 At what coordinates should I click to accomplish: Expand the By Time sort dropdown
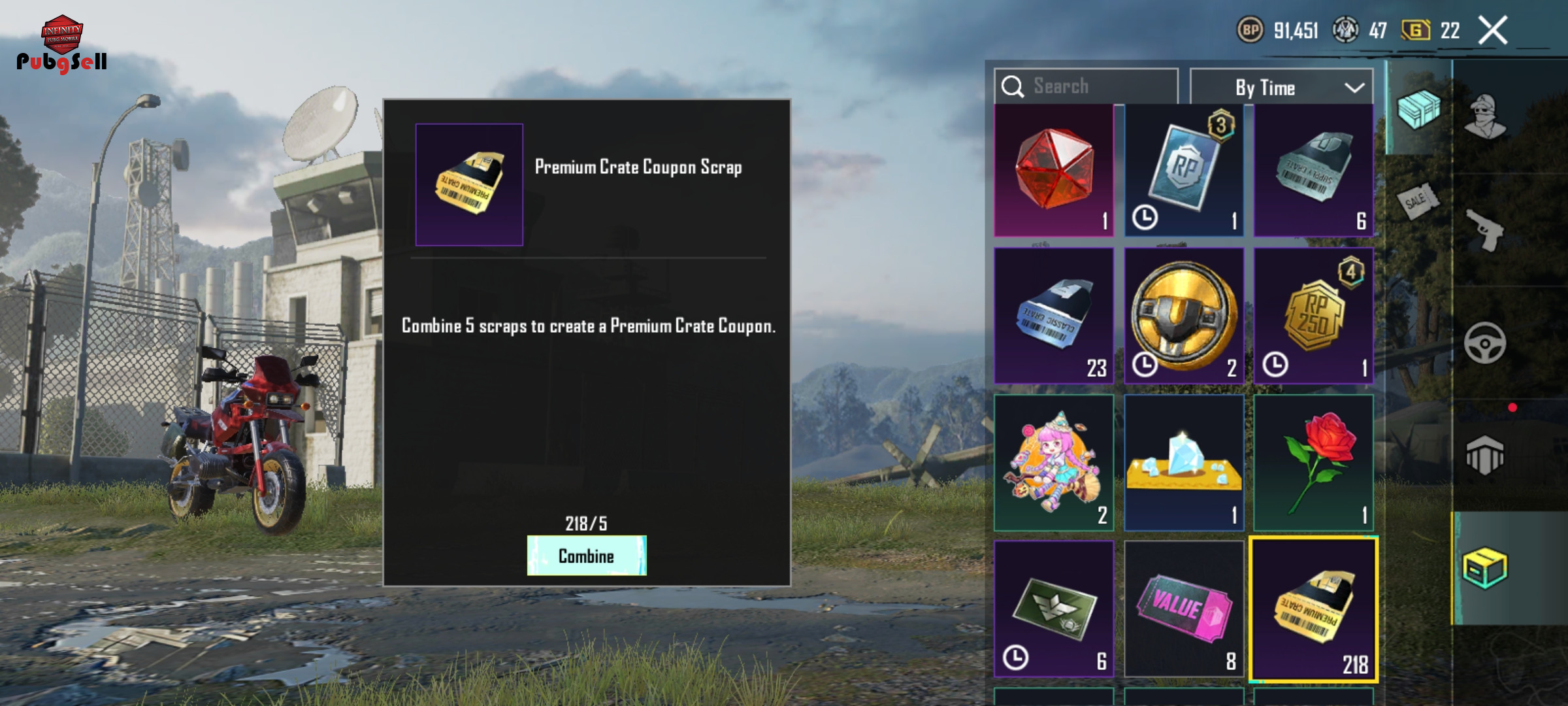(x=1281, y=87)
